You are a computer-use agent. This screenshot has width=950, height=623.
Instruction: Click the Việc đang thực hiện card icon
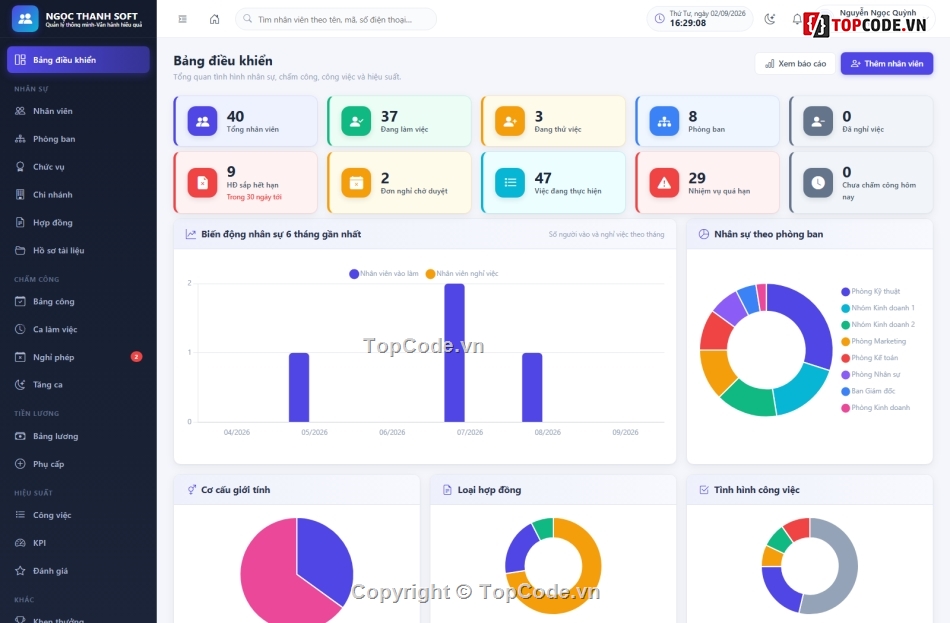(x=510, y=182)
